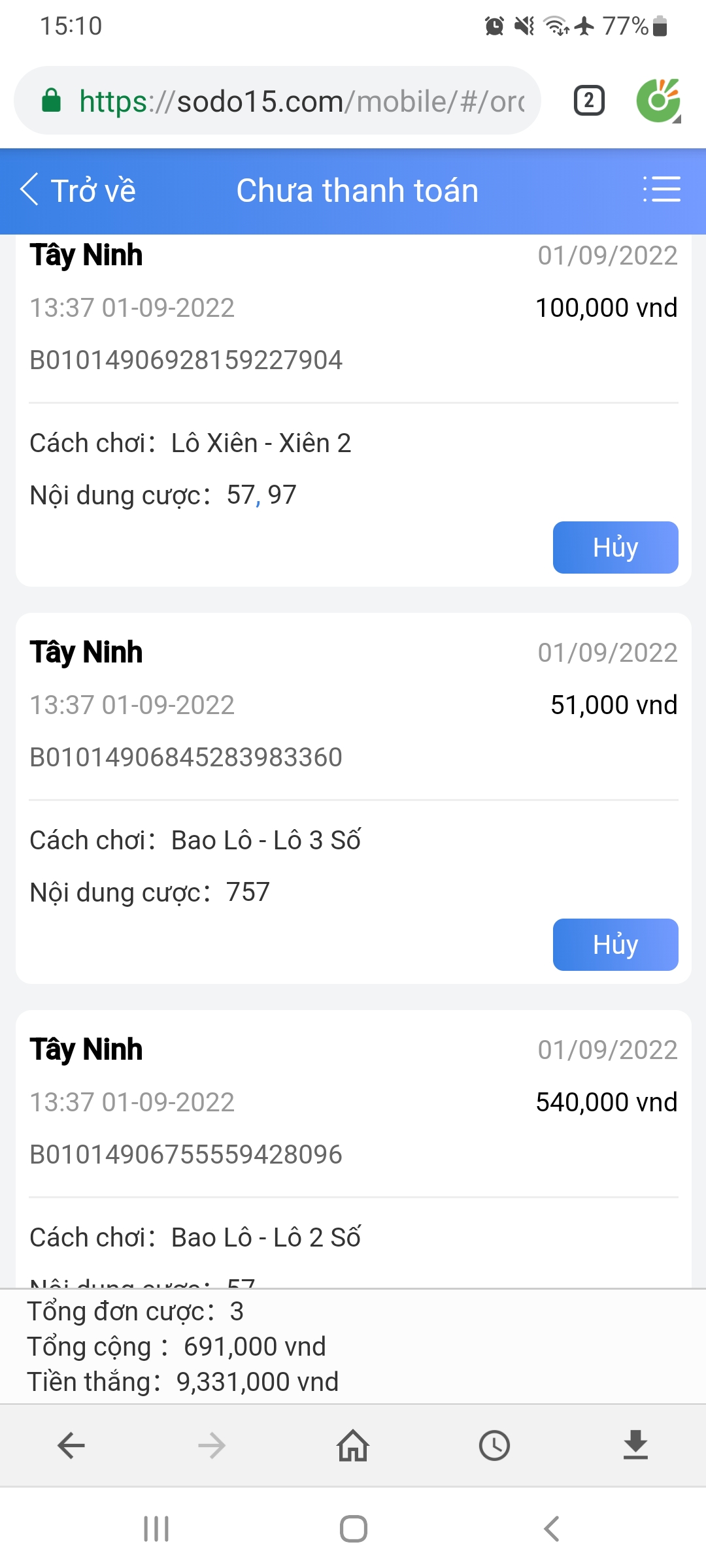This screenshot has height=1568, width=706.
Task: Tap the browser forward arrow
Action: tap(212, 1445)
